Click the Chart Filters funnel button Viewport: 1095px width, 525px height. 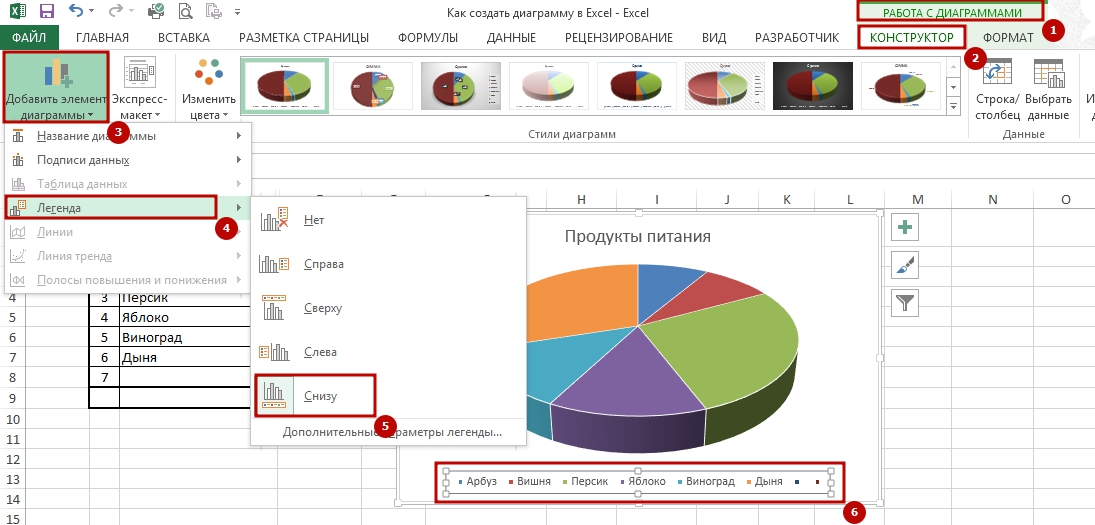click(x=906, y=303)
